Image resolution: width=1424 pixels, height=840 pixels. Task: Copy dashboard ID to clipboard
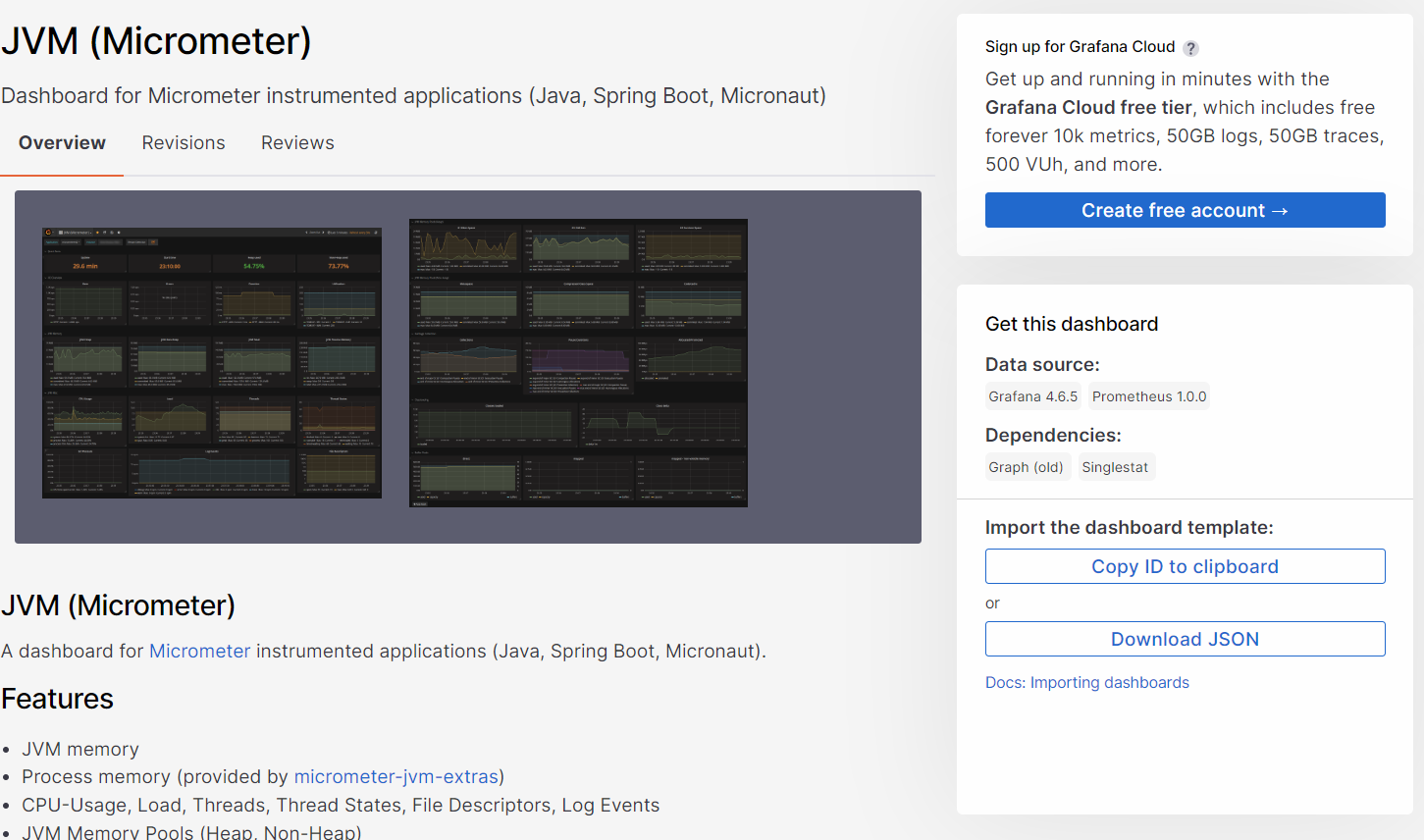click(1185, 566)
